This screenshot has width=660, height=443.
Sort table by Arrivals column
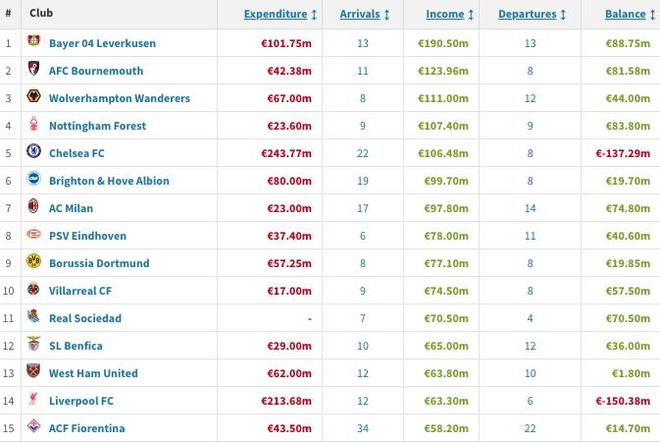point(365,15)
